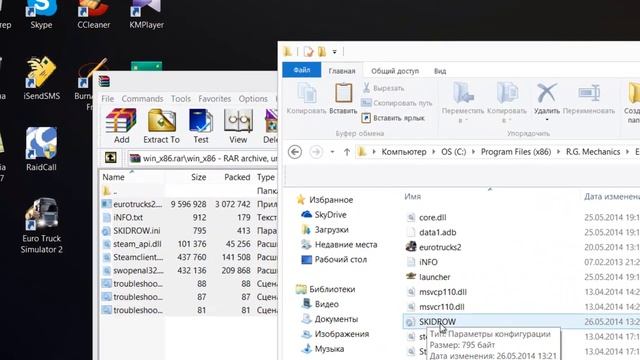Open the Файл tab in Explorer
The image size is (640, 360).
302,70
